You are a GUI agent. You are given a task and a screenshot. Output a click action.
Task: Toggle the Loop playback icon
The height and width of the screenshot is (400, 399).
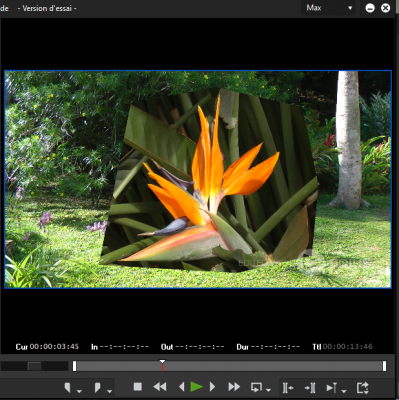[256, 387]
